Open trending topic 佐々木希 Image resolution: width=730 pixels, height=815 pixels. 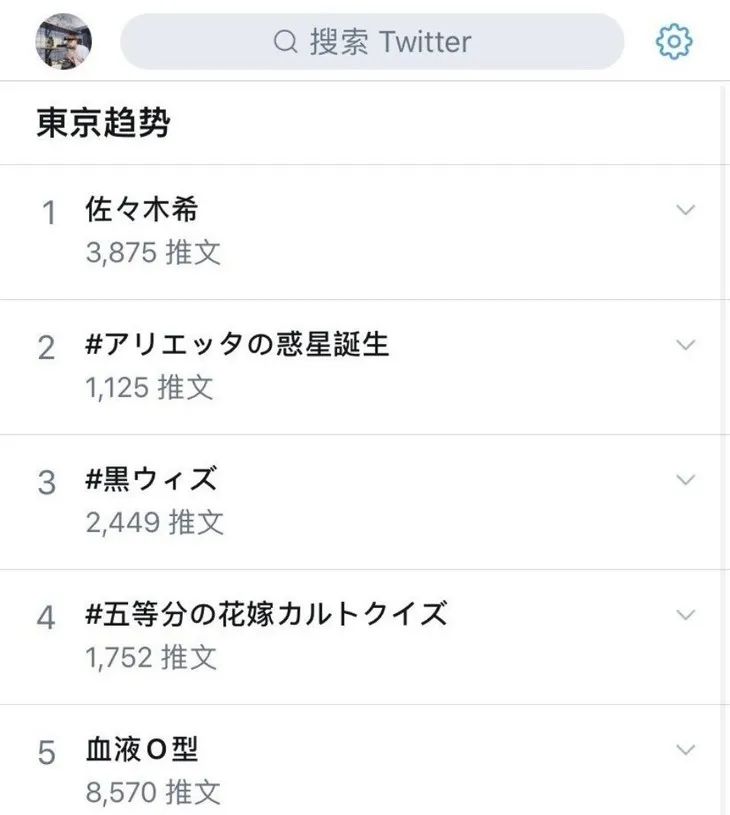click(142, 209)
